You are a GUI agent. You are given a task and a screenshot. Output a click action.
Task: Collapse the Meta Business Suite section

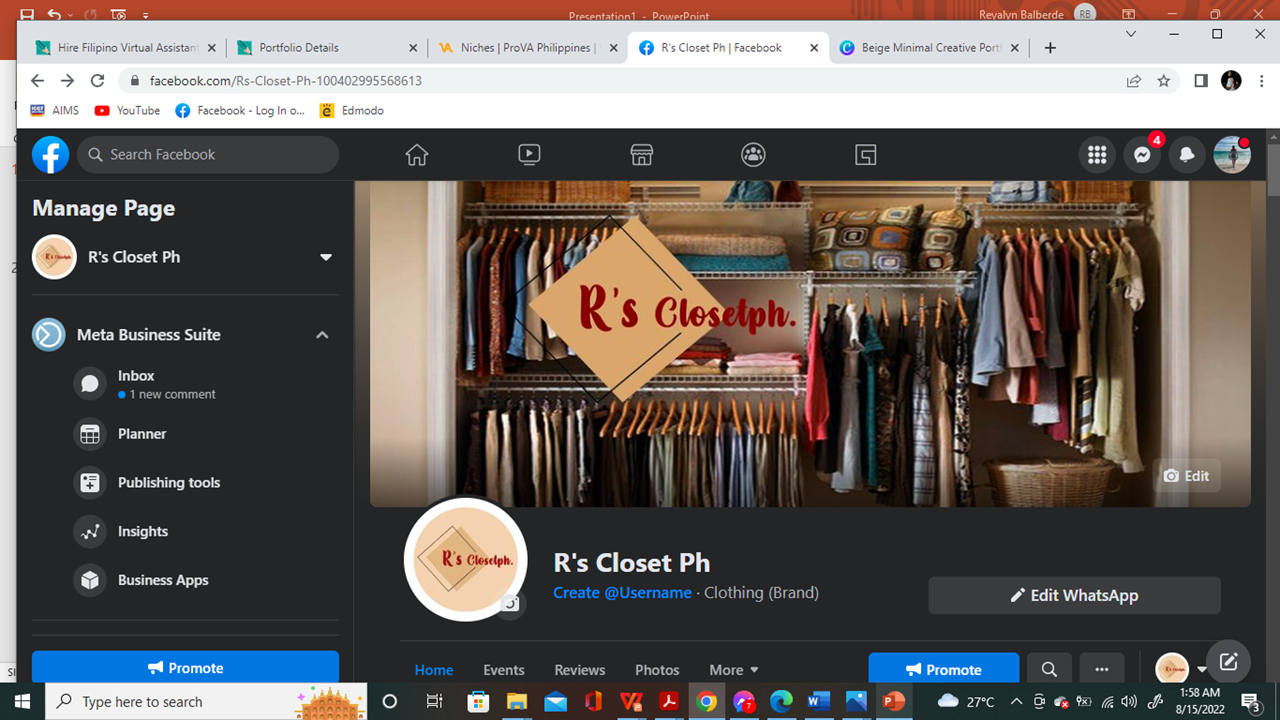(322, 335)
